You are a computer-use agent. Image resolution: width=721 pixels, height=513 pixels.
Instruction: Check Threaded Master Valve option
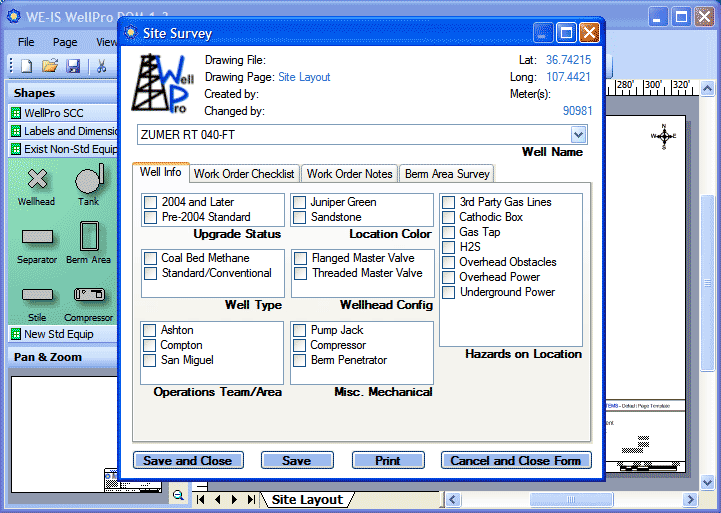tap(300, 274)
